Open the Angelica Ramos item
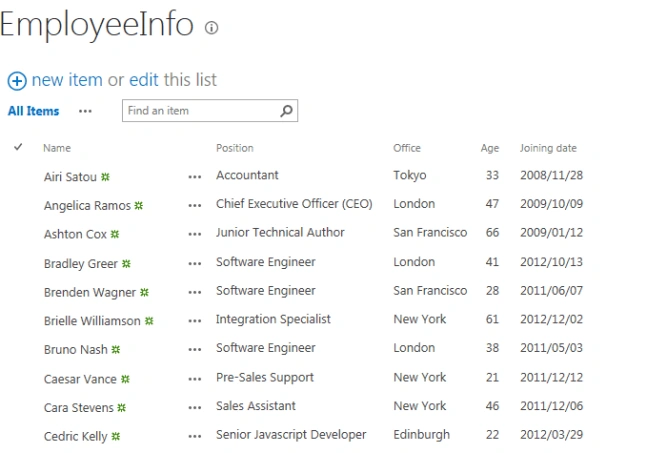The image size is (650, 453). (87, 206)
